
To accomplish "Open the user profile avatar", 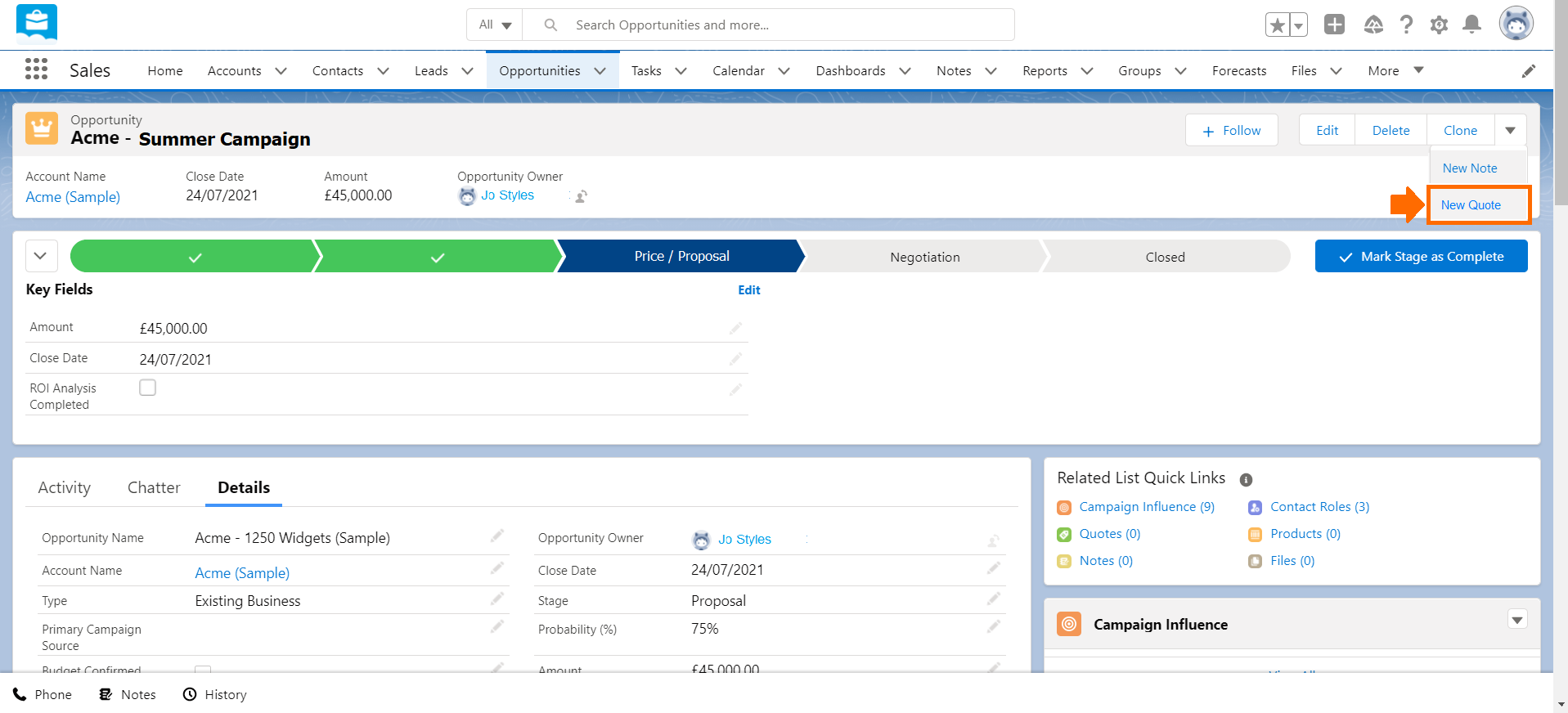I will 1516,24.
